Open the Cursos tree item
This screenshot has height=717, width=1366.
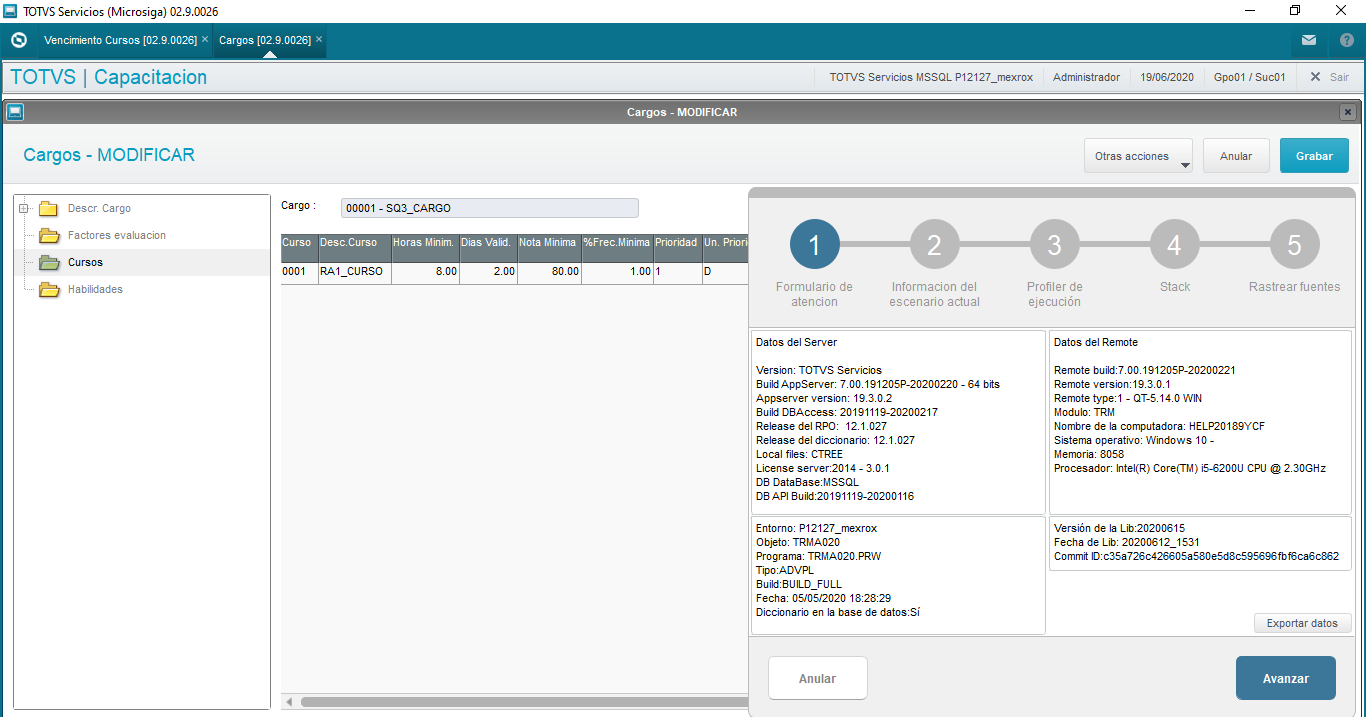point(85,262)
